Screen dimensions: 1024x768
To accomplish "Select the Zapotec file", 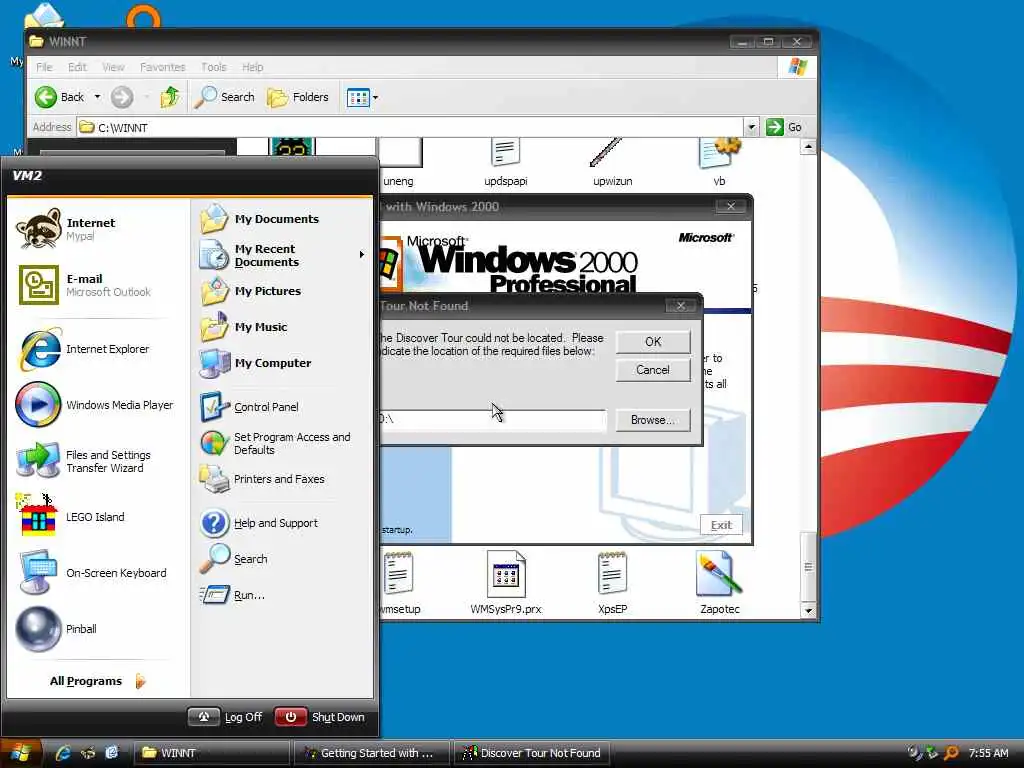I will tap(720, 583).
